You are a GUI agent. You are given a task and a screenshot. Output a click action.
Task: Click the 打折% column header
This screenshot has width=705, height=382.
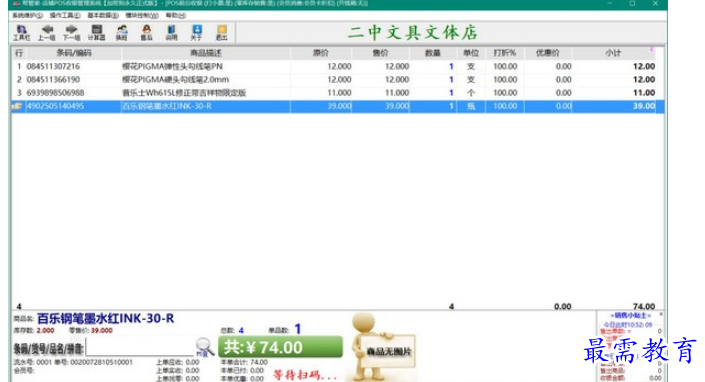[x=504, y=53]
